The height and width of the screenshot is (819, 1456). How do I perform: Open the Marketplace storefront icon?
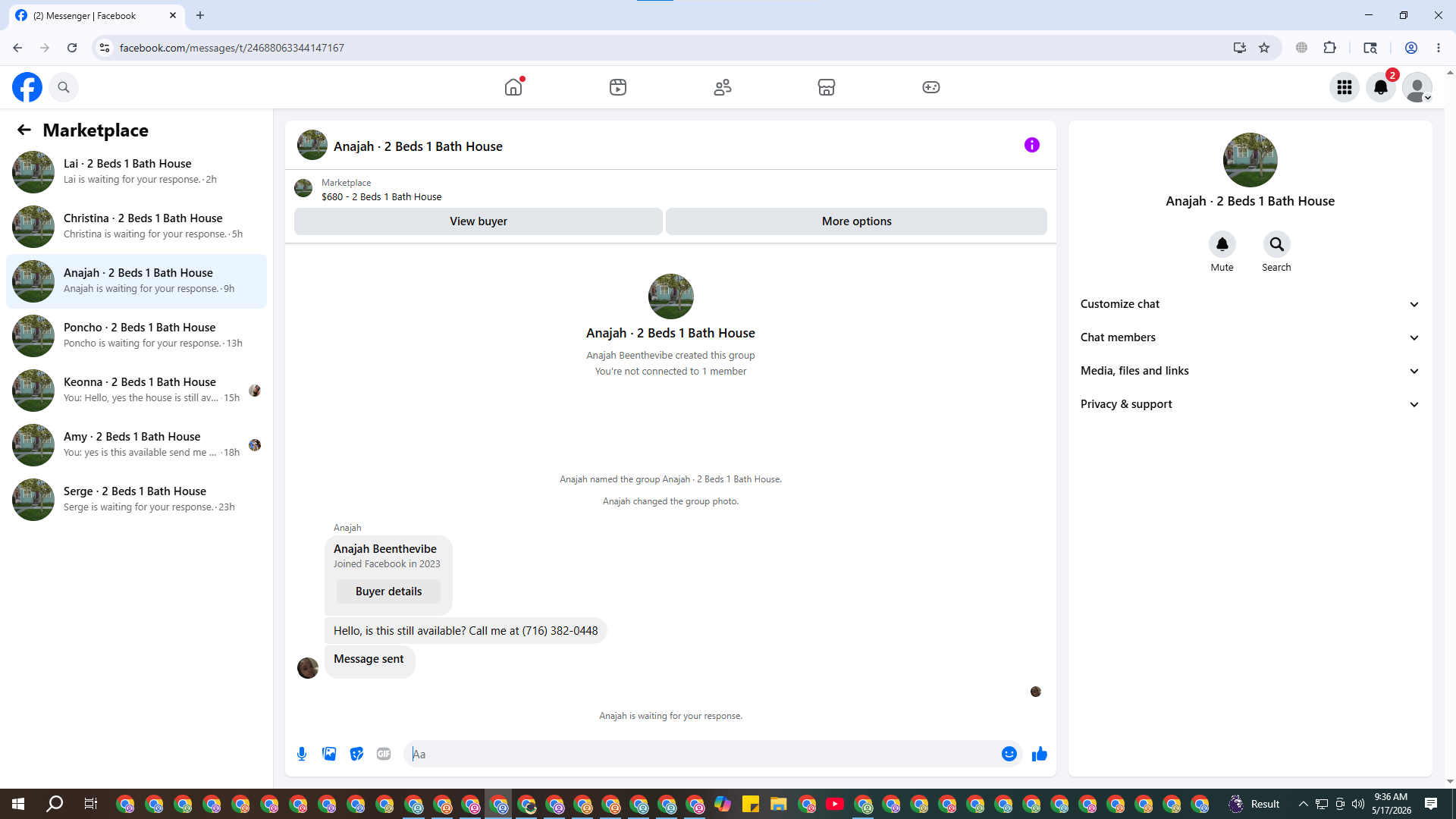coord(827,87)
